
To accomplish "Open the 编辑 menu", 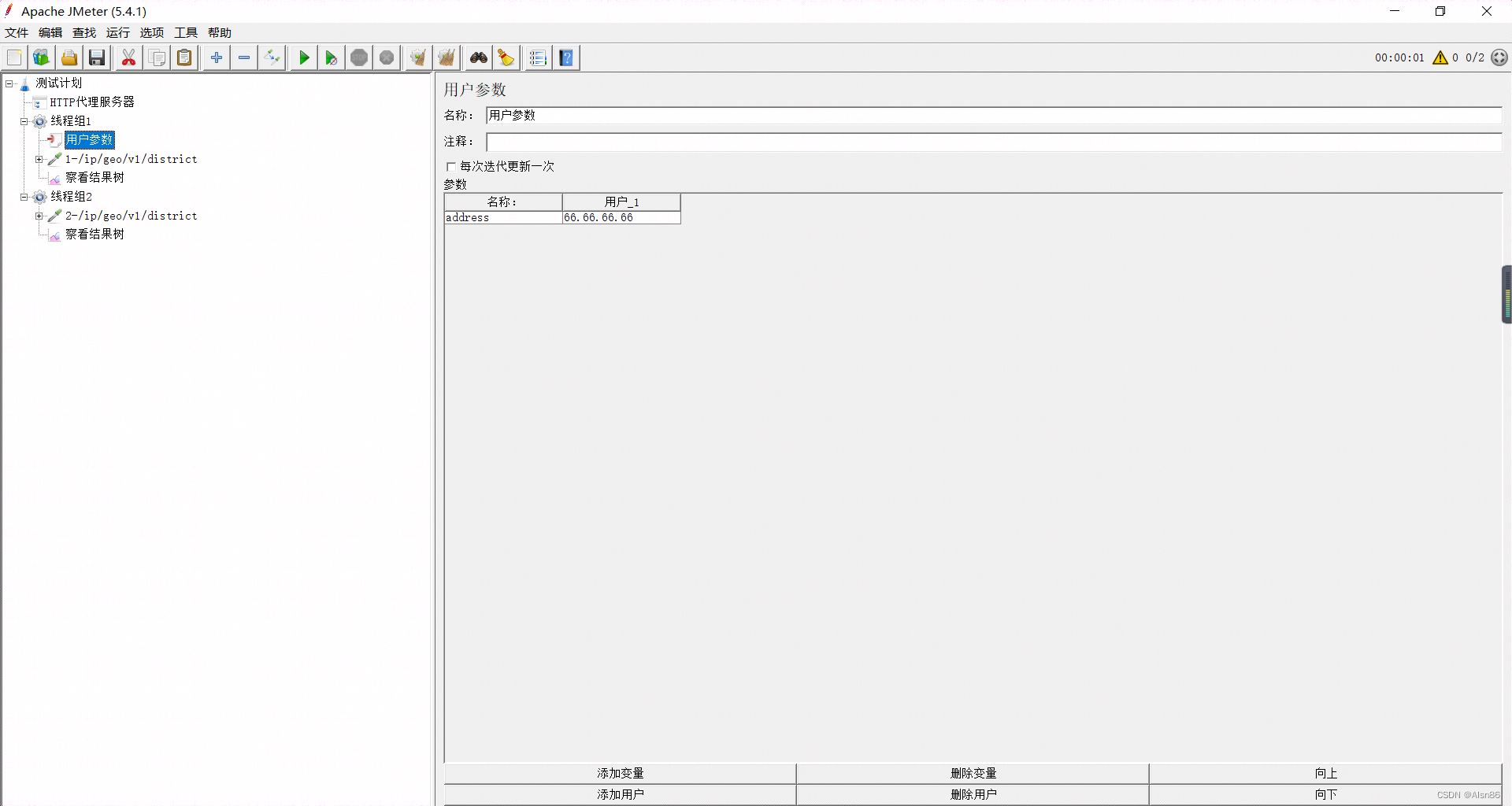I will (x=50, y=32).
